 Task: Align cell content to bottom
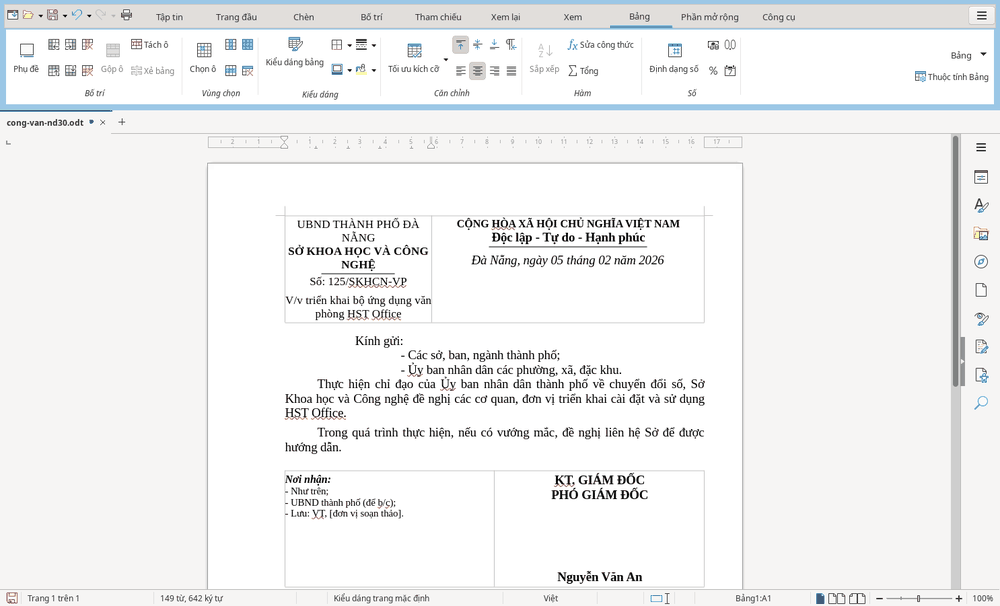(494, 45)
